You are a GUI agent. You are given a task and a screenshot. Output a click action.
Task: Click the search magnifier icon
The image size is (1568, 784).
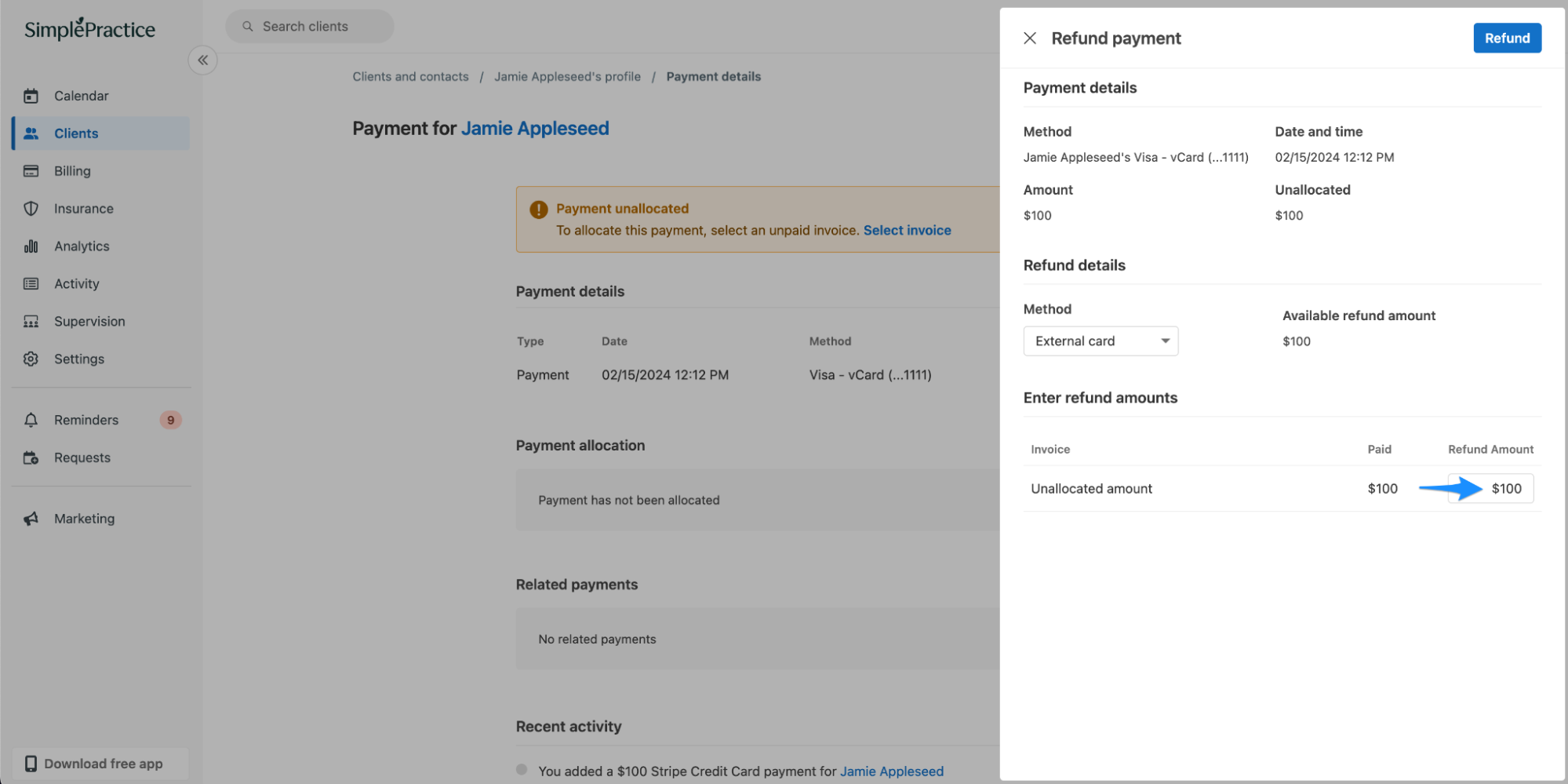[248, 27]
